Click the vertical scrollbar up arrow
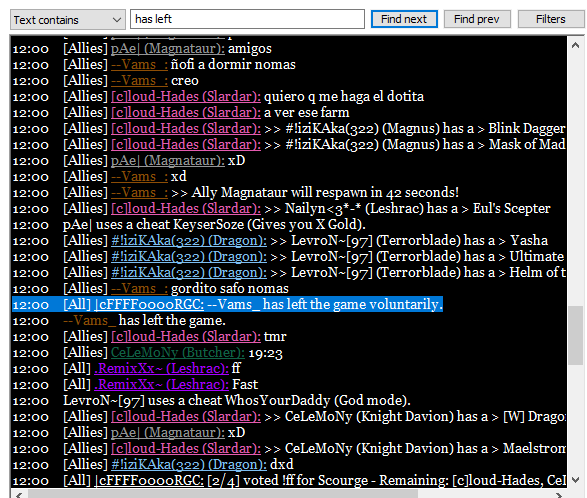 tap(575, 46)
